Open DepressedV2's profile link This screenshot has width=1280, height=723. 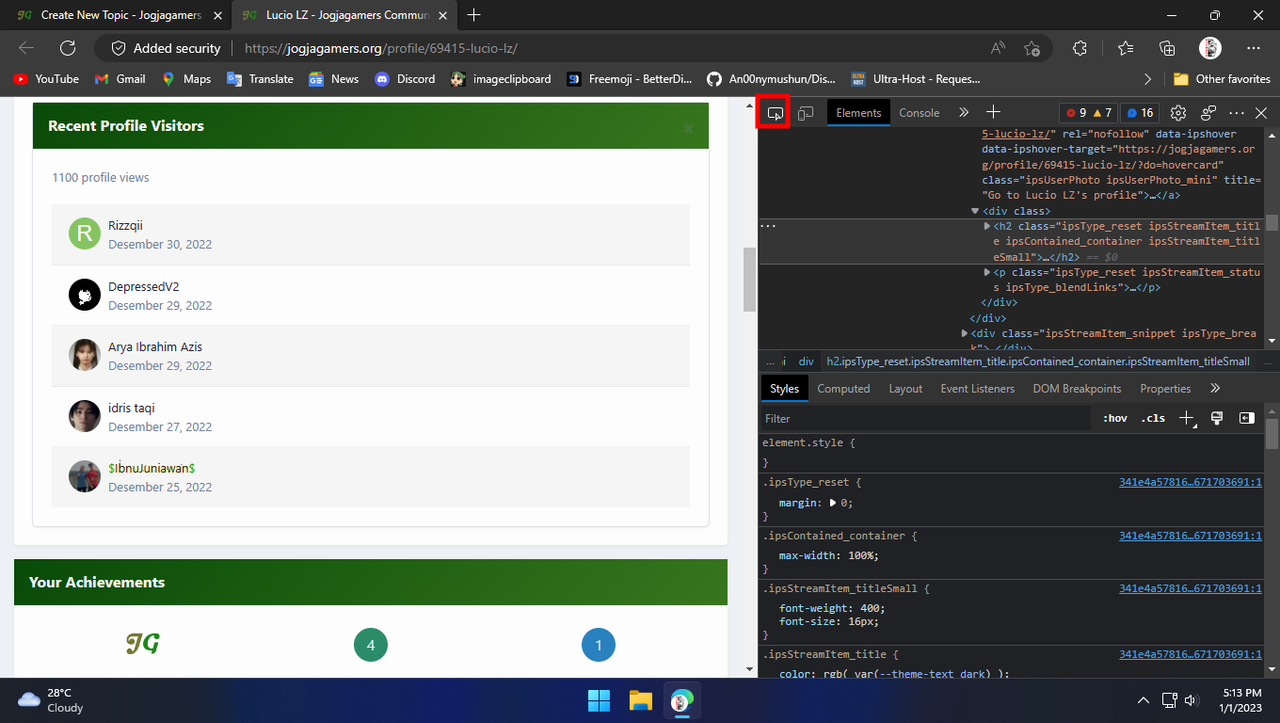pyautogui.click(x=143, y=287)
